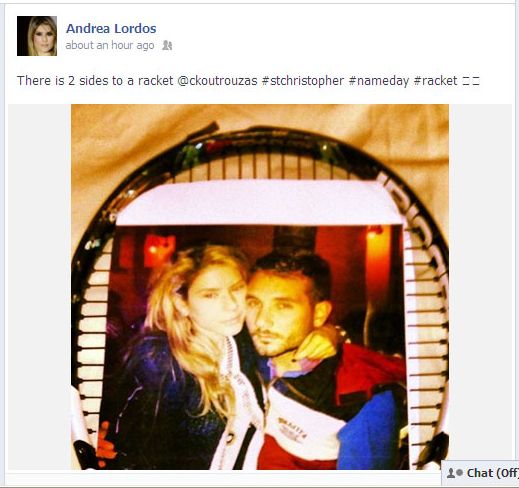Click the blonde woman's face in photo
The image size is (519, 488).
tap(215, 300)
